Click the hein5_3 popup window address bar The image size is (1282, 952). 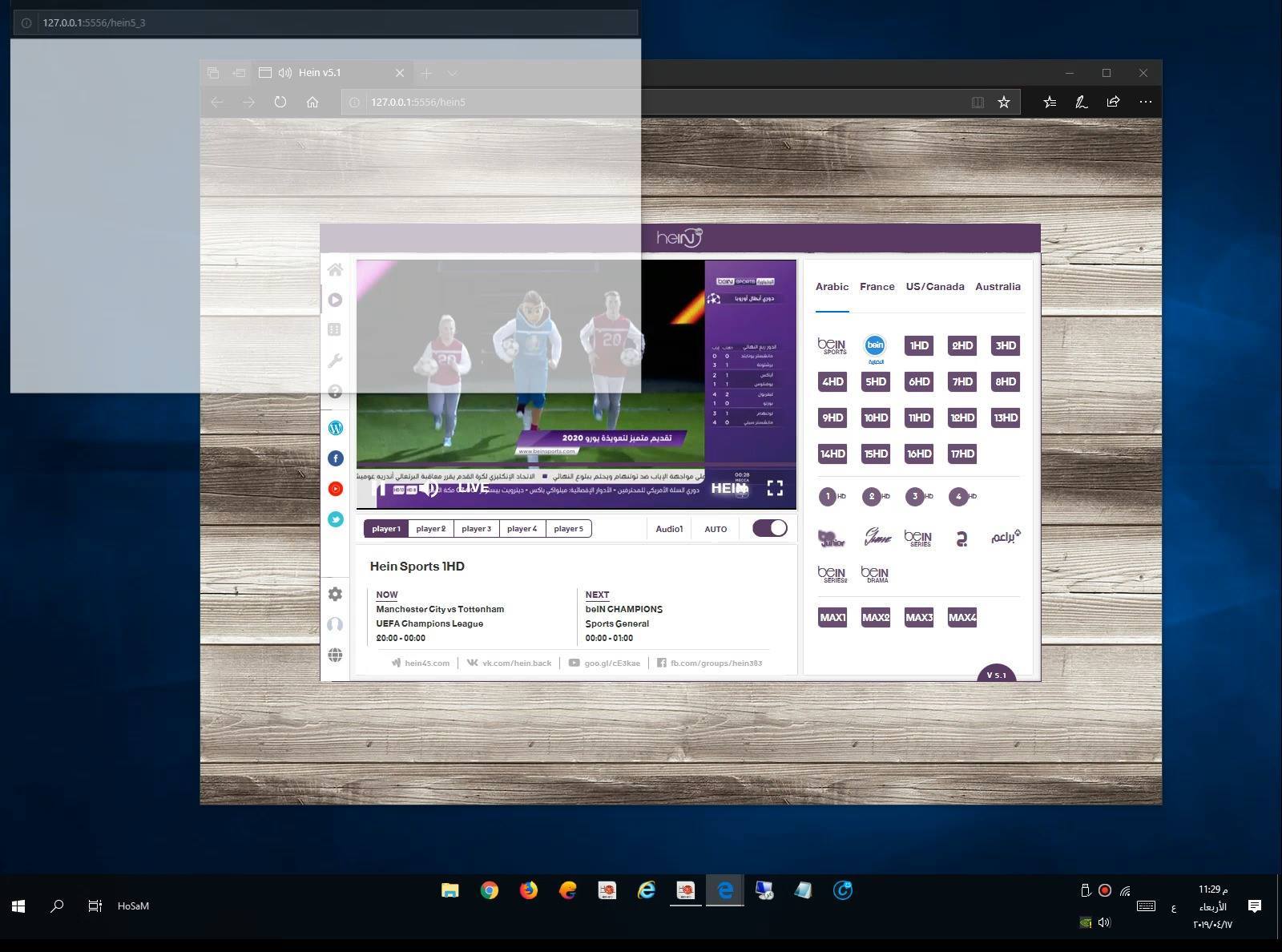click(325, 22)
